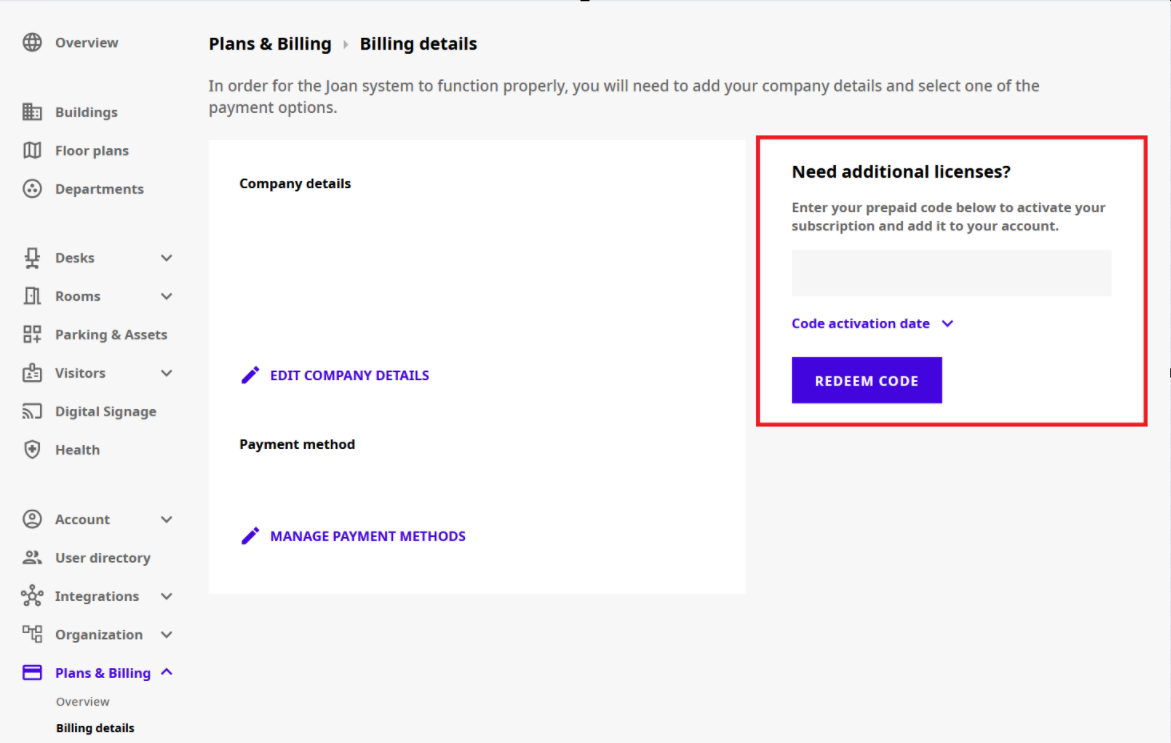Viewport: 1171px width, 743px height.
Task: Open the Code activation date dropdown
Action: click(x=872, y=323)
